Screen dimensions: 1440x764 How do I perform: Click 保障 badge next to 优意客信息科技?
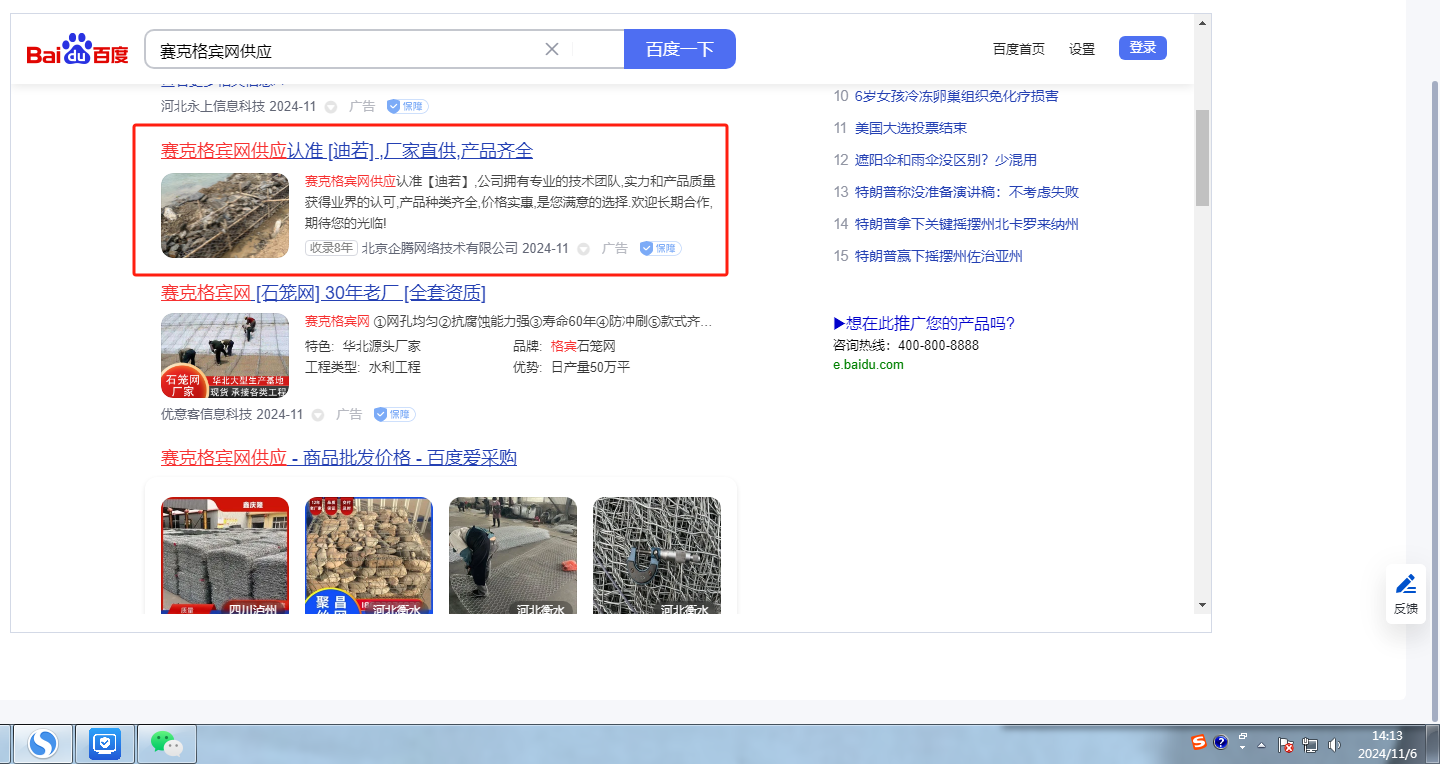[394, 414]
